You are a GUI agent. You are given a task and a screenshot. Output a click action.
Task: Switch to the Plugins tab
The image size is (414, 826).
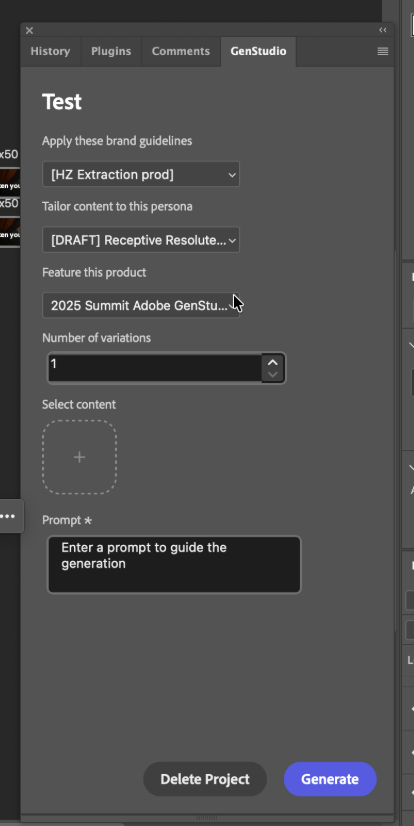pyautogui.click(x=111, y=51)
